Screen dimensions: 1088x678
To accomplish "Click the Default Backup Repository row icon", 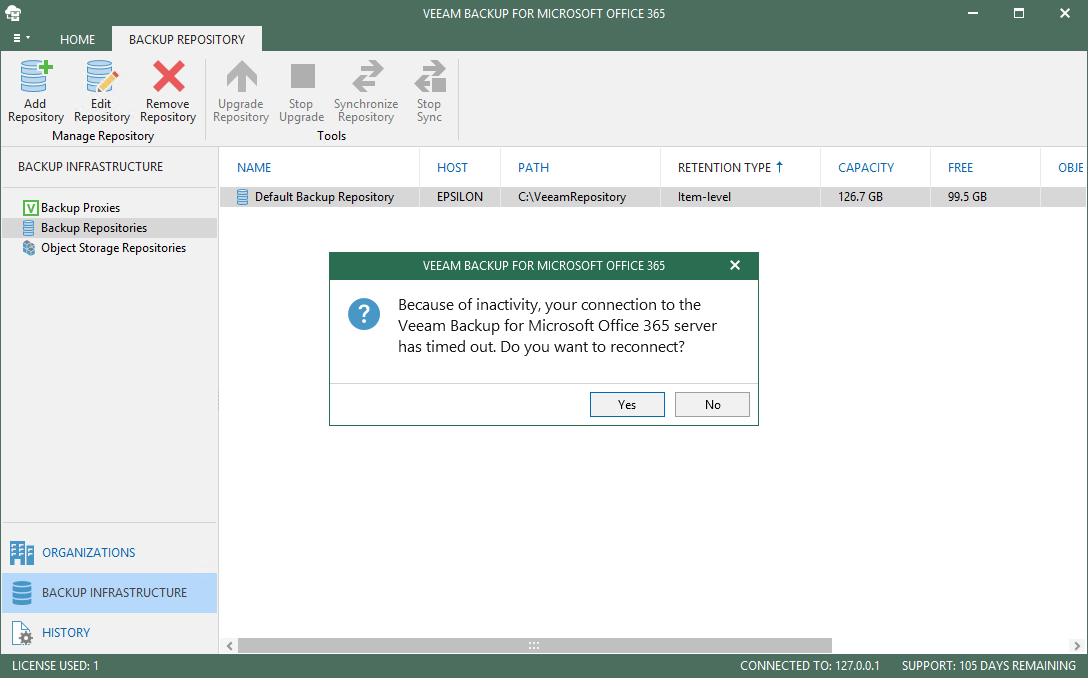I will (242, 197).
